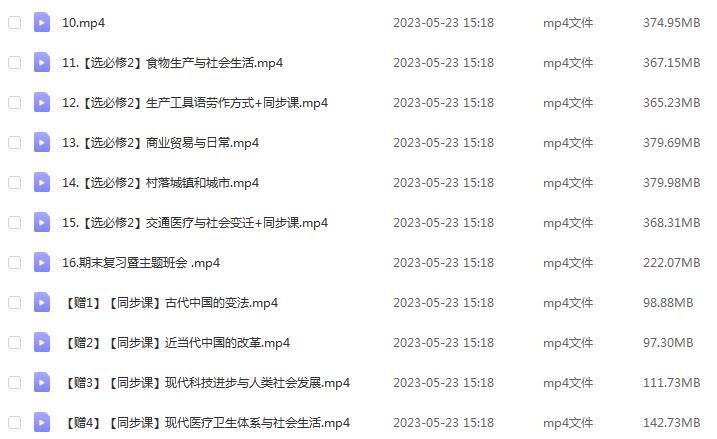
Task: Check the box for 【赠4】现代医疗卫生体系与社会生活
Action: click(15, 423)
